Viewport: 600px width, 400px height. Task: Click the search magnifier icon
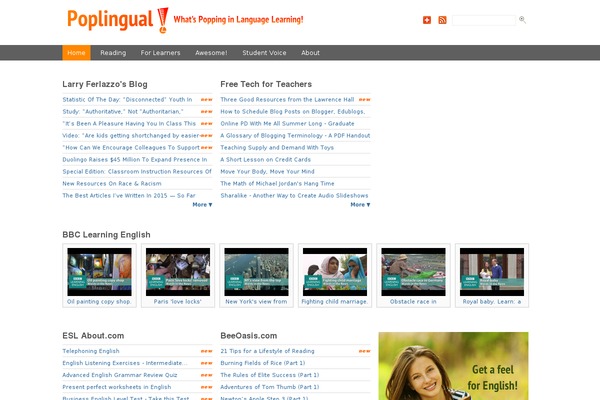click(522, 20)
